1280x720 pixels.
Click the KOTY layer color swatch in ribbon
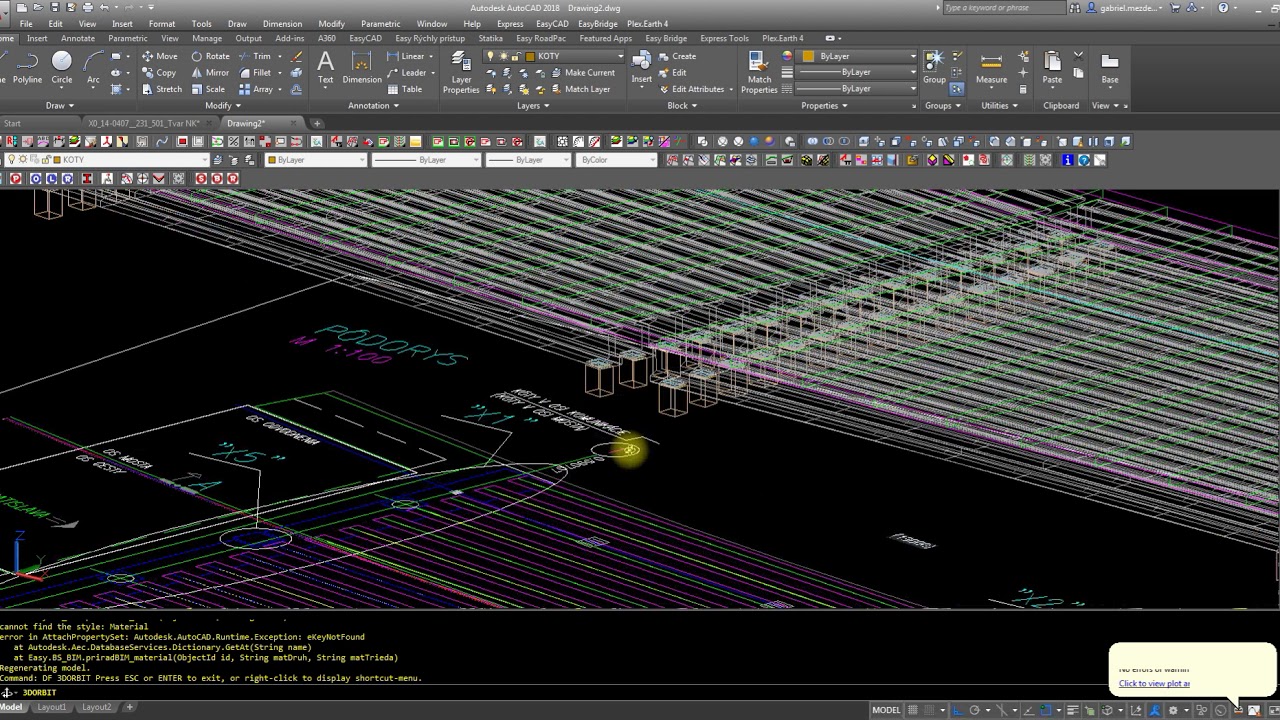(x=530, y=56)
